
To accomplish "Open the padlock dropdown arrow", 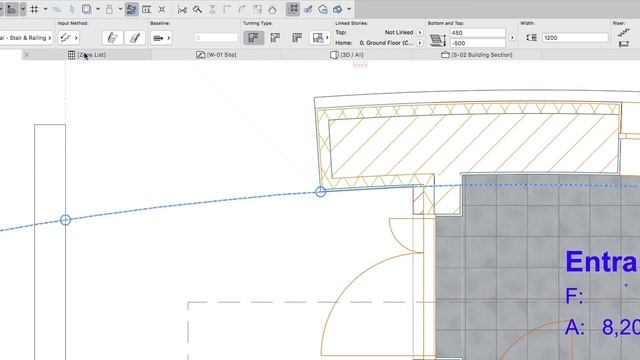I will [x=120, y=9].
